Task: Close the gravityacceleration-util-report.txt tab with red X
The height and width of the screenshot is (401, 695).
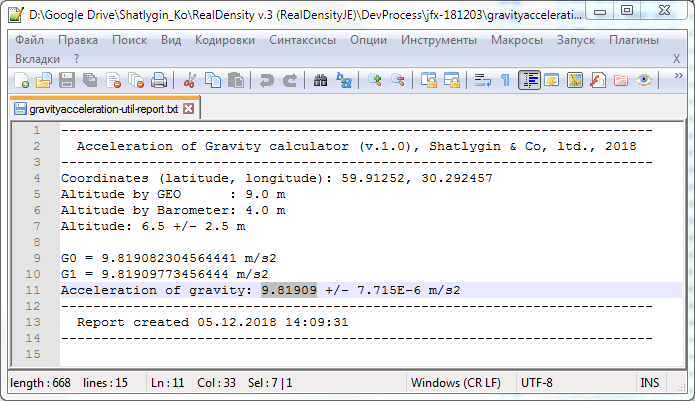Action: 188,109
